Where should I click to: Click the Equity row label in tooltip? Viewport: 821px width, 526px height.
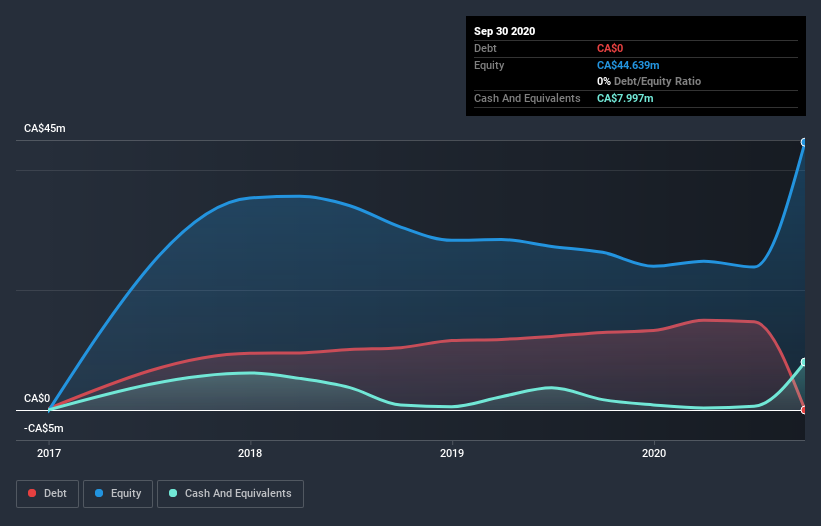coord(489,65)
